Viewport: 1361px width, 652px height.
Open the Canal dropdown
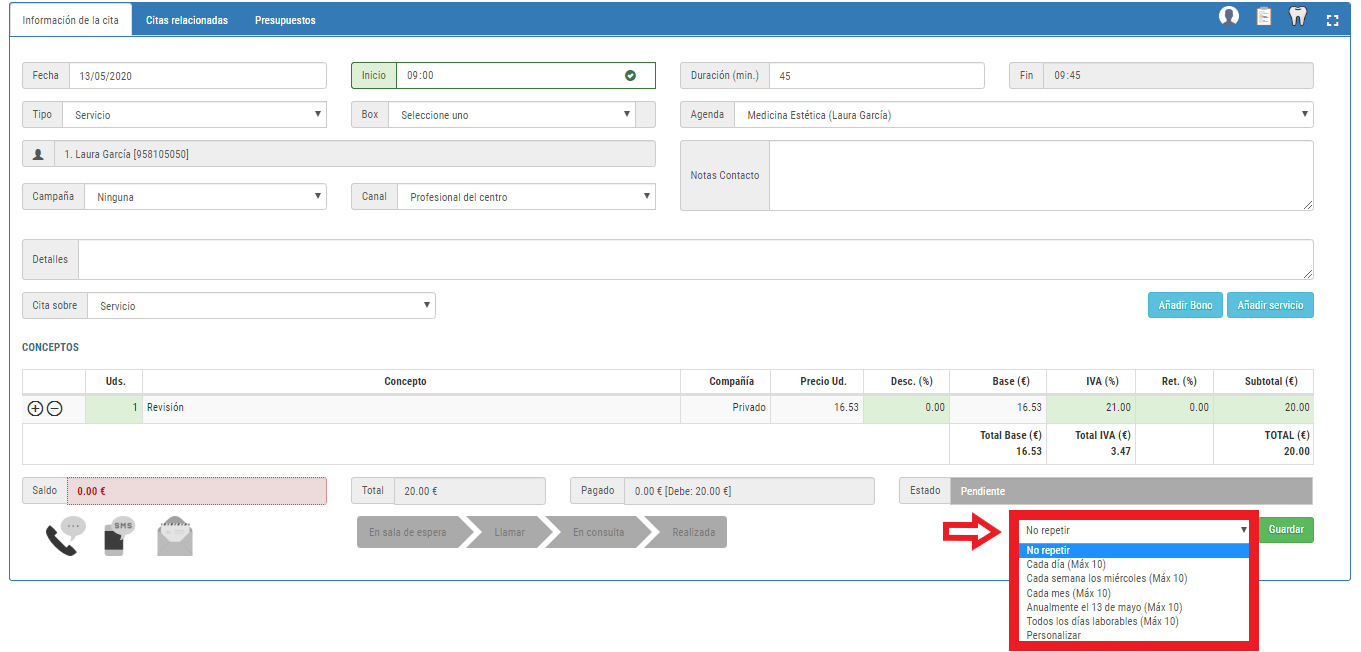(x=526, y=197)
